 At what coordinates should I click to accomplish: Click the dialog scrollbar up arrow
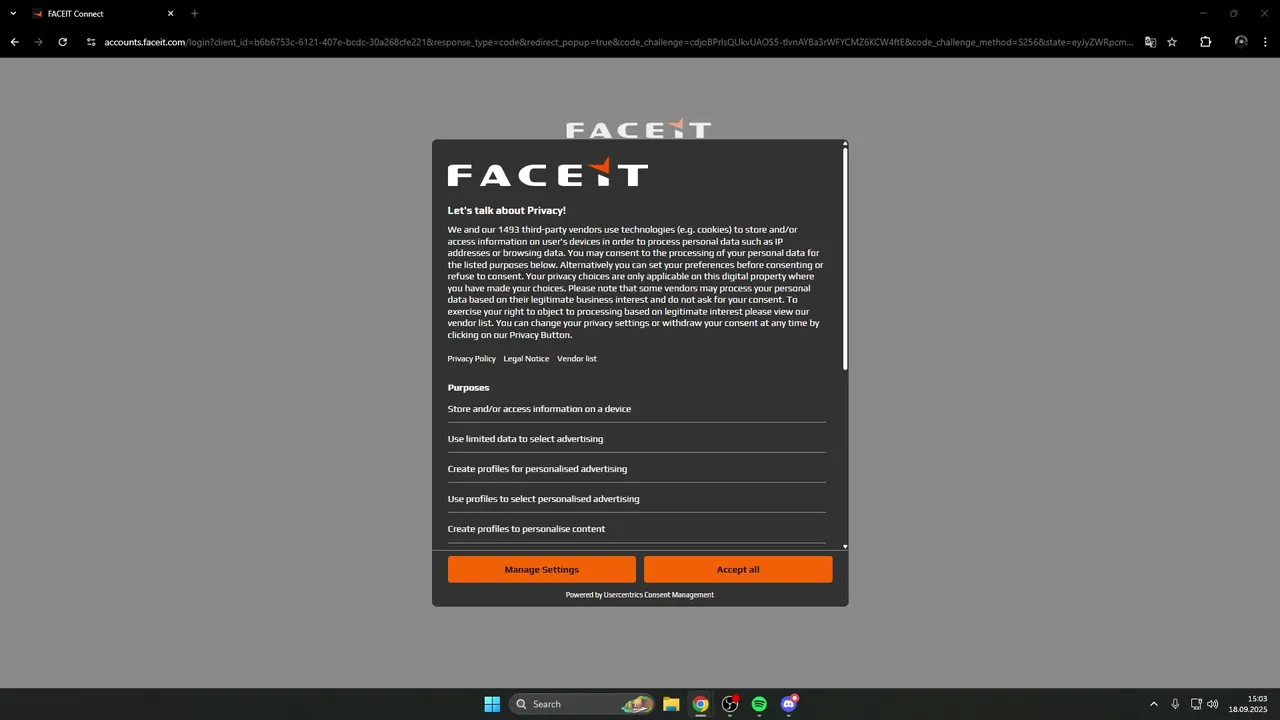pyautogui.click(x=845, y=144)
